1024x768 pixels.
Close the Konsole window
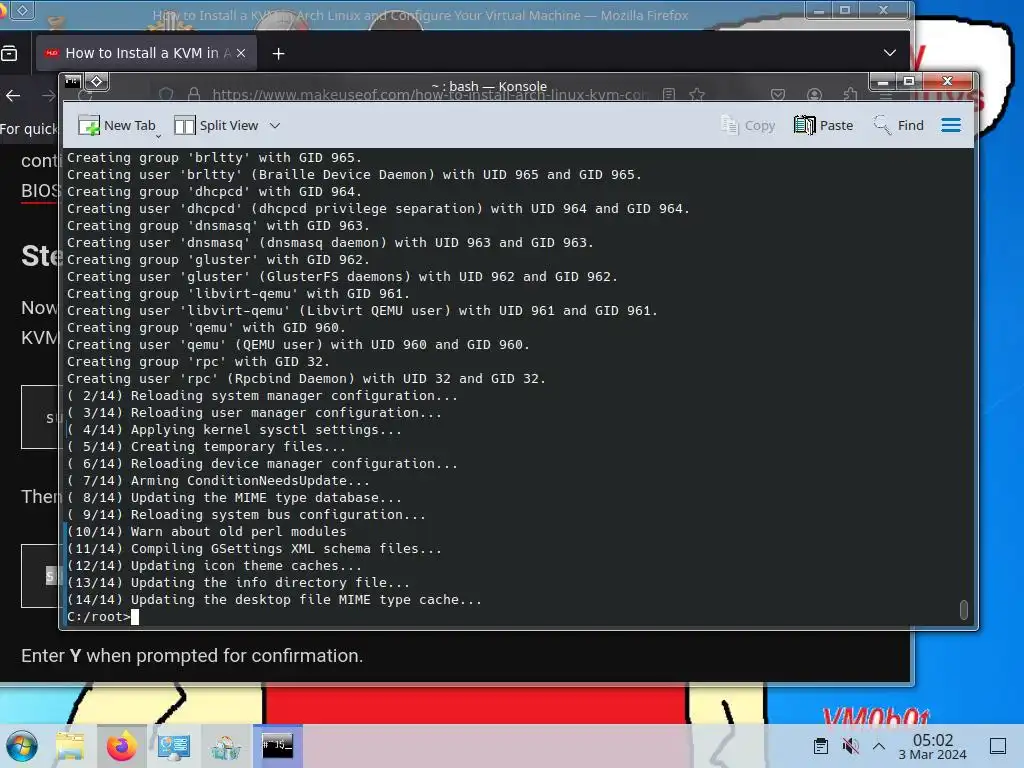pos(948,82)
